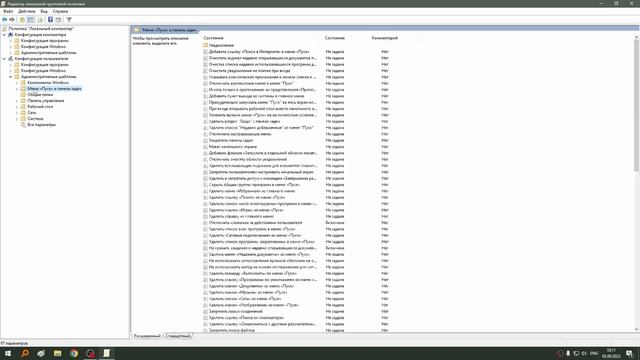This screenshot has width=640, height=360.
Task: Click the microphone icon in system tray
Action: coord(568,353)
